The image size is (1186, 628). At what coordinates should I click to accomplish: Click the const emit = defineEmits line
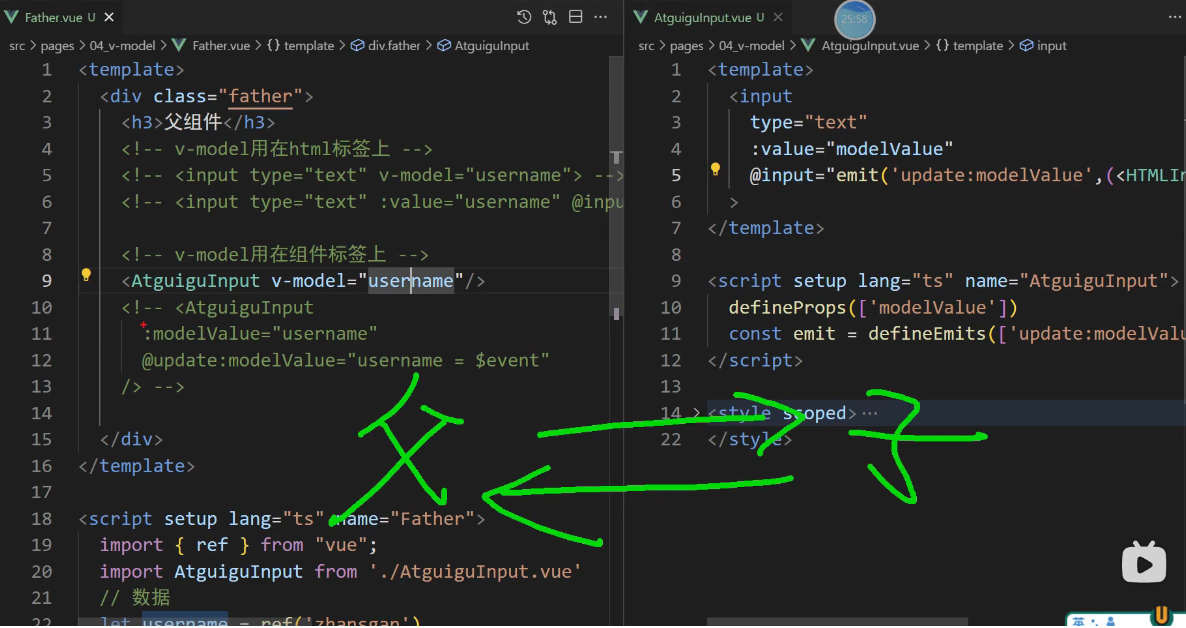pos(957,334)
